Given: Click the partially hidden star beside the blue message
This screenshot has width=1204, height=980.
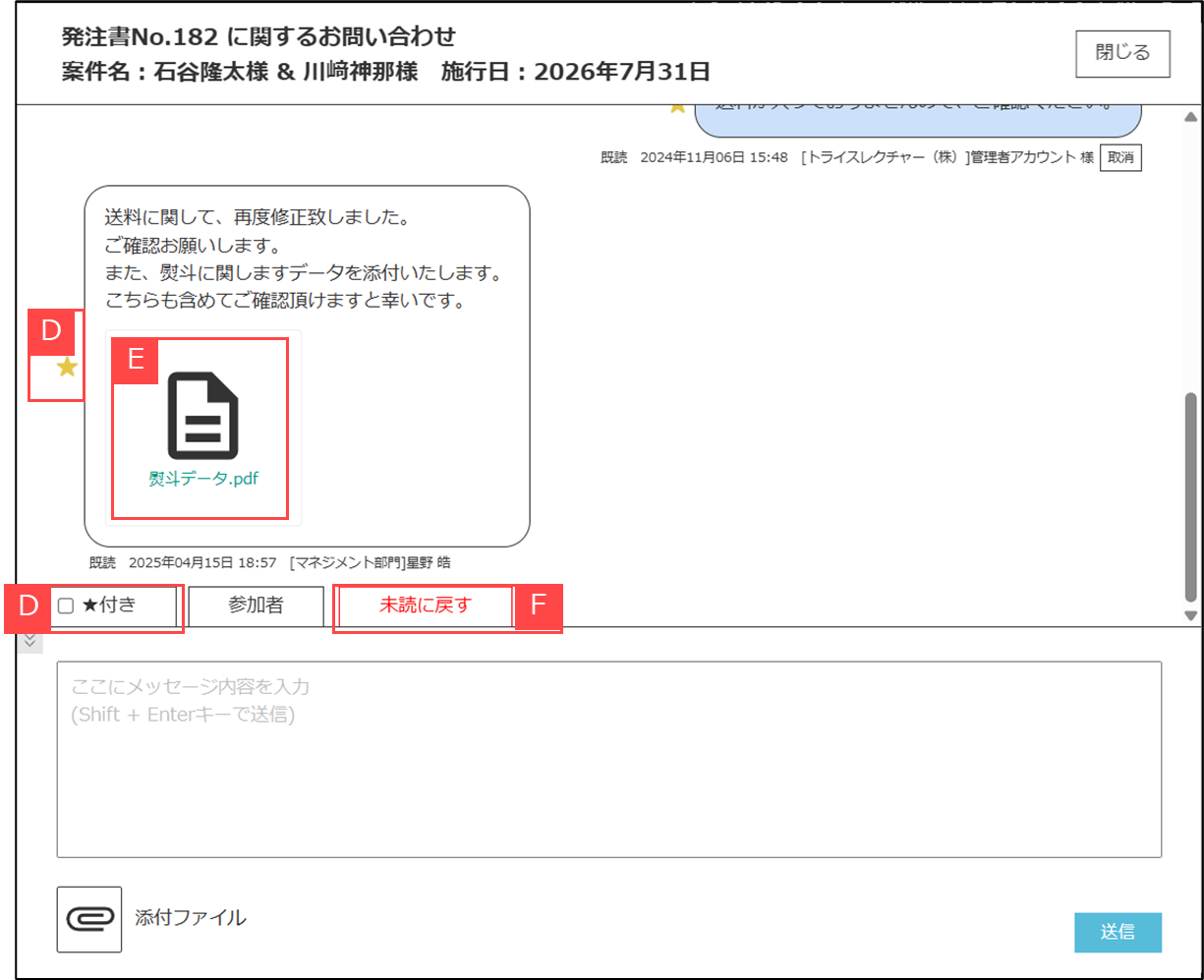Looking at the screenshot, I should 677,107.
